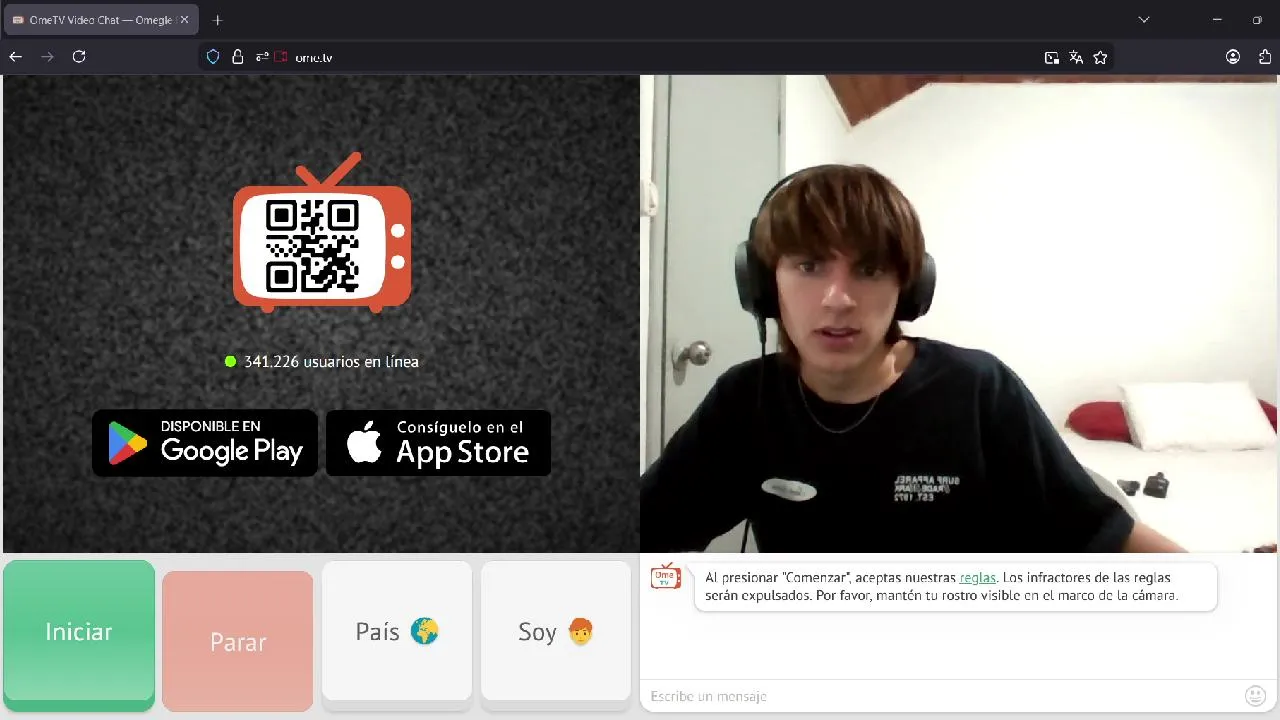Open the emoji picker smiley icon
Image resolution: width=1280 pixels, height=720 pixels.
[x=1256, y=696]
